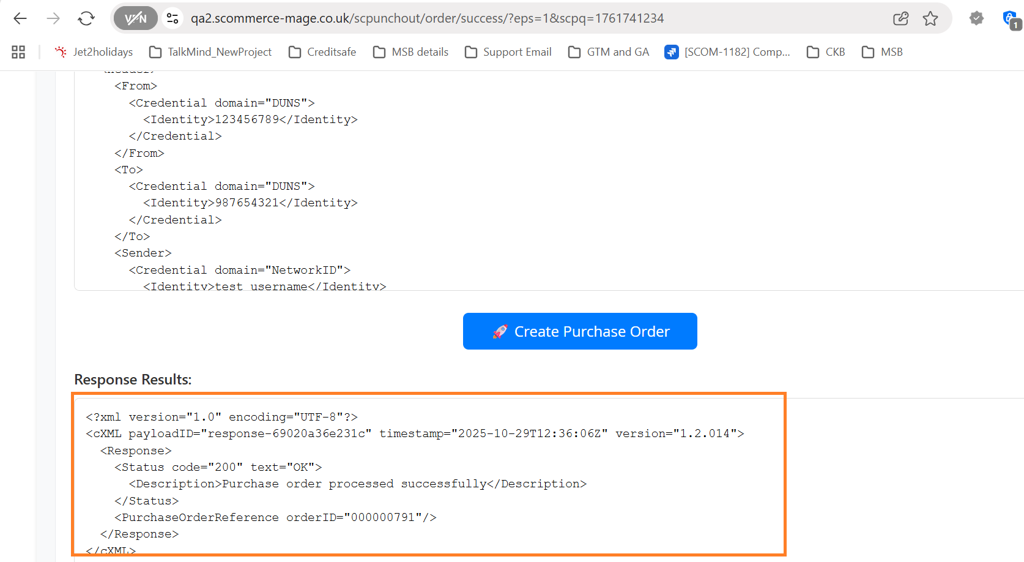Open the Support Email bookmark folder

point(508,52)
